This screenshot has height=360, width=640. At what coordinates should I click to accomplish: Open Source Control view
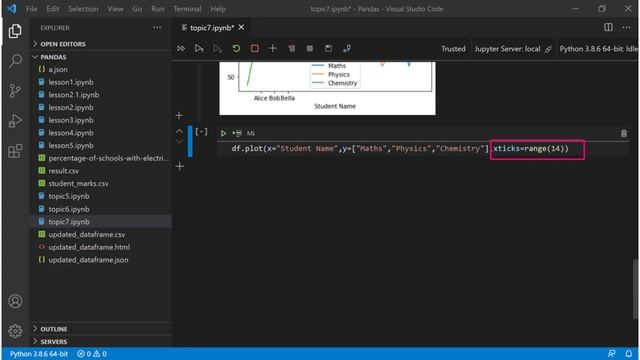pos(15,91)
